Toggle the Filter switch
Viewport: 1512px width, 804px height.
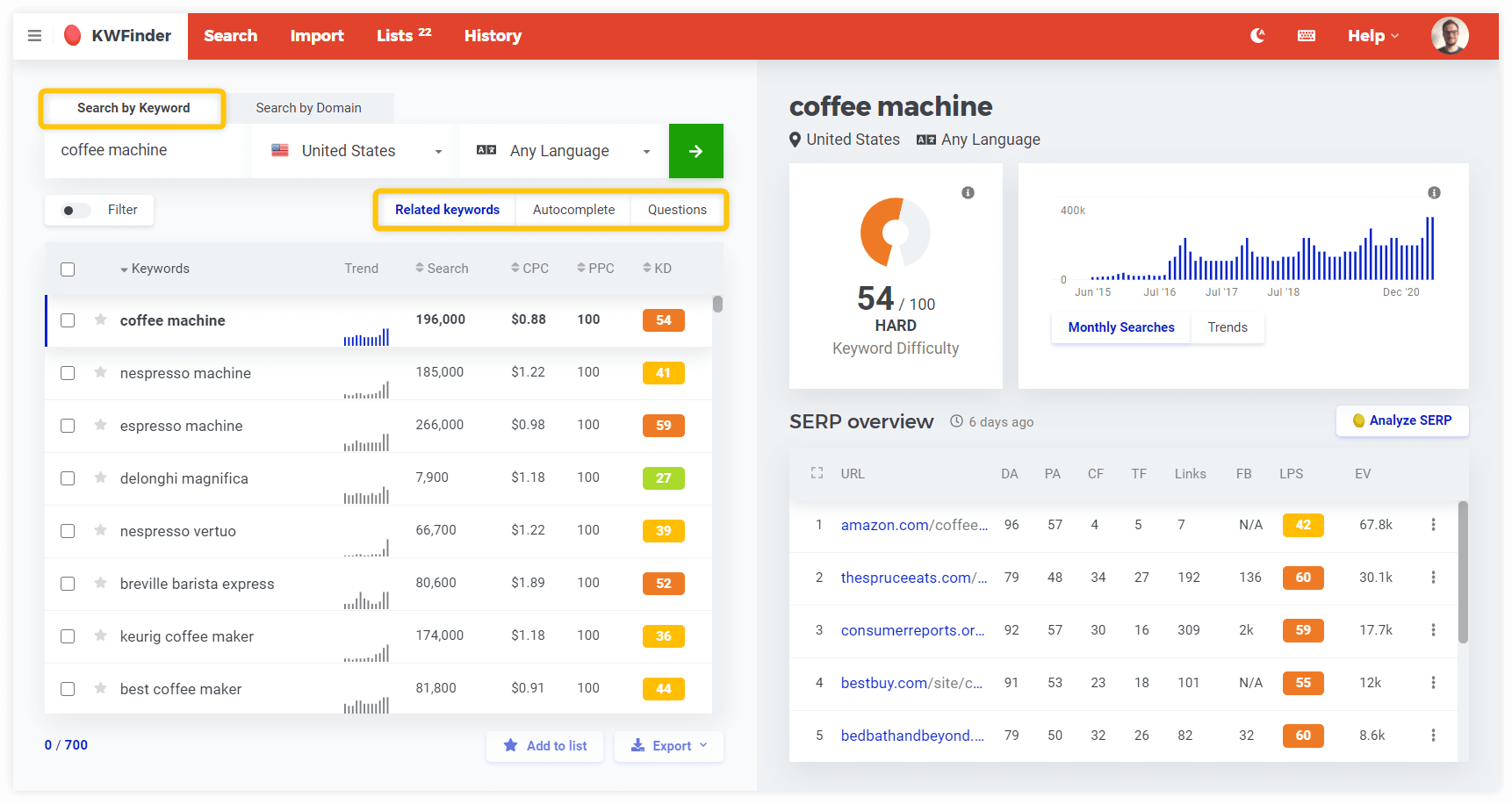(x=76, y=211)
